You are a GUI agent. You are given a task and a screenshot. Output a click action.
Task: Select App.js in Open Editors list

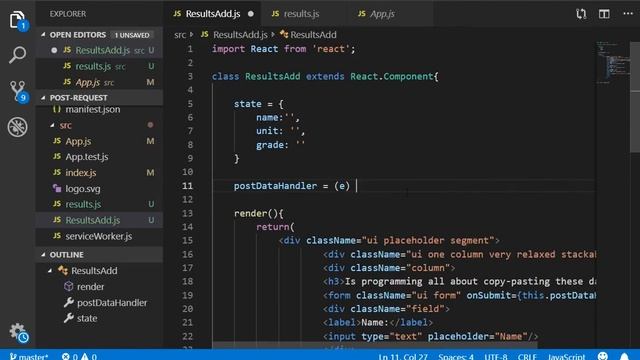99,82
